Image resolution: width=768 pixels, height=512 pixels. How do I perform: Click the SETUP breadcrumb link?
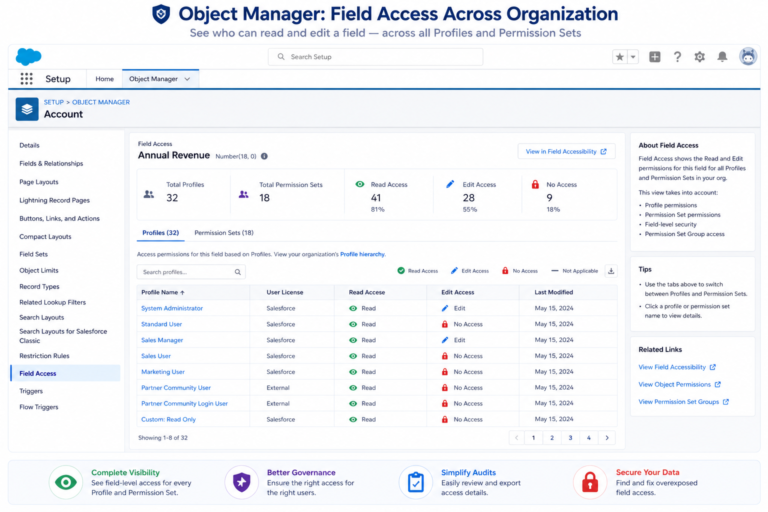pos(54,102)
